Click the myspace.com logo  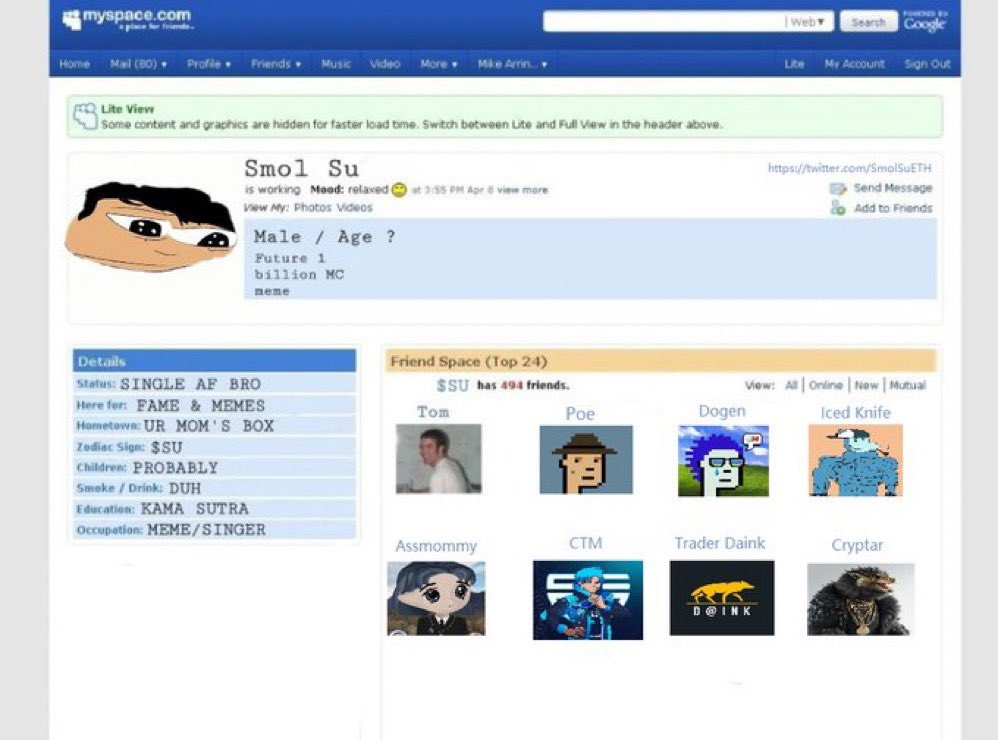point(127,19)
